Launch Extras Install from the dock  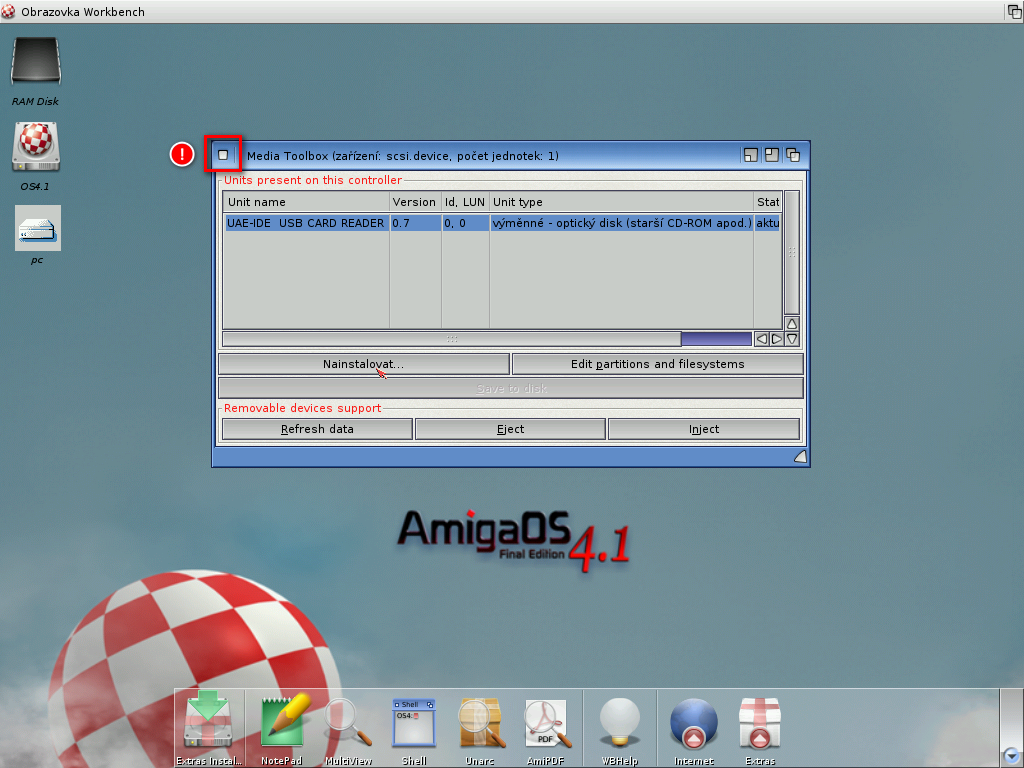[x=208, y=720]
